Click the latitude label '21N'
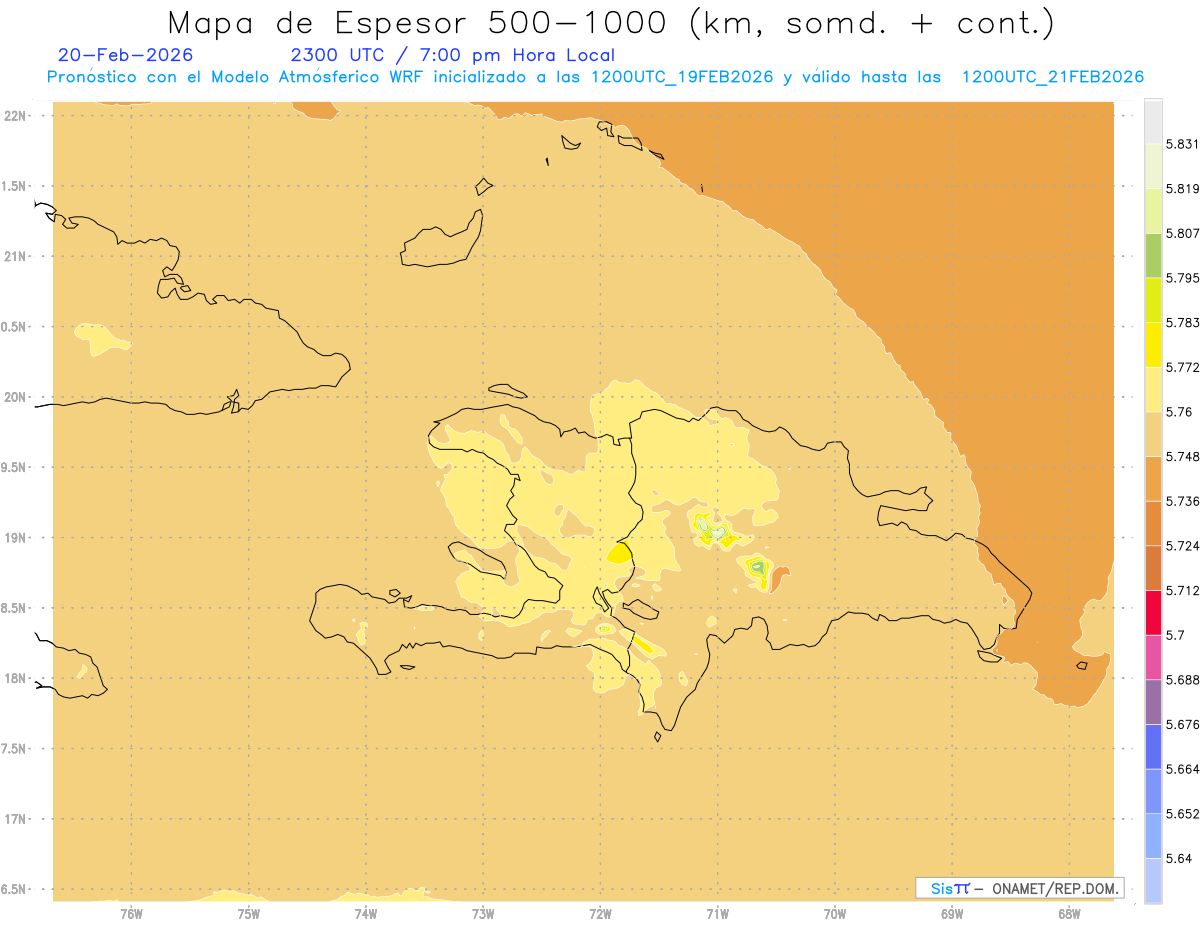The width and height of the screenshot is (1200, 927). 15,256
